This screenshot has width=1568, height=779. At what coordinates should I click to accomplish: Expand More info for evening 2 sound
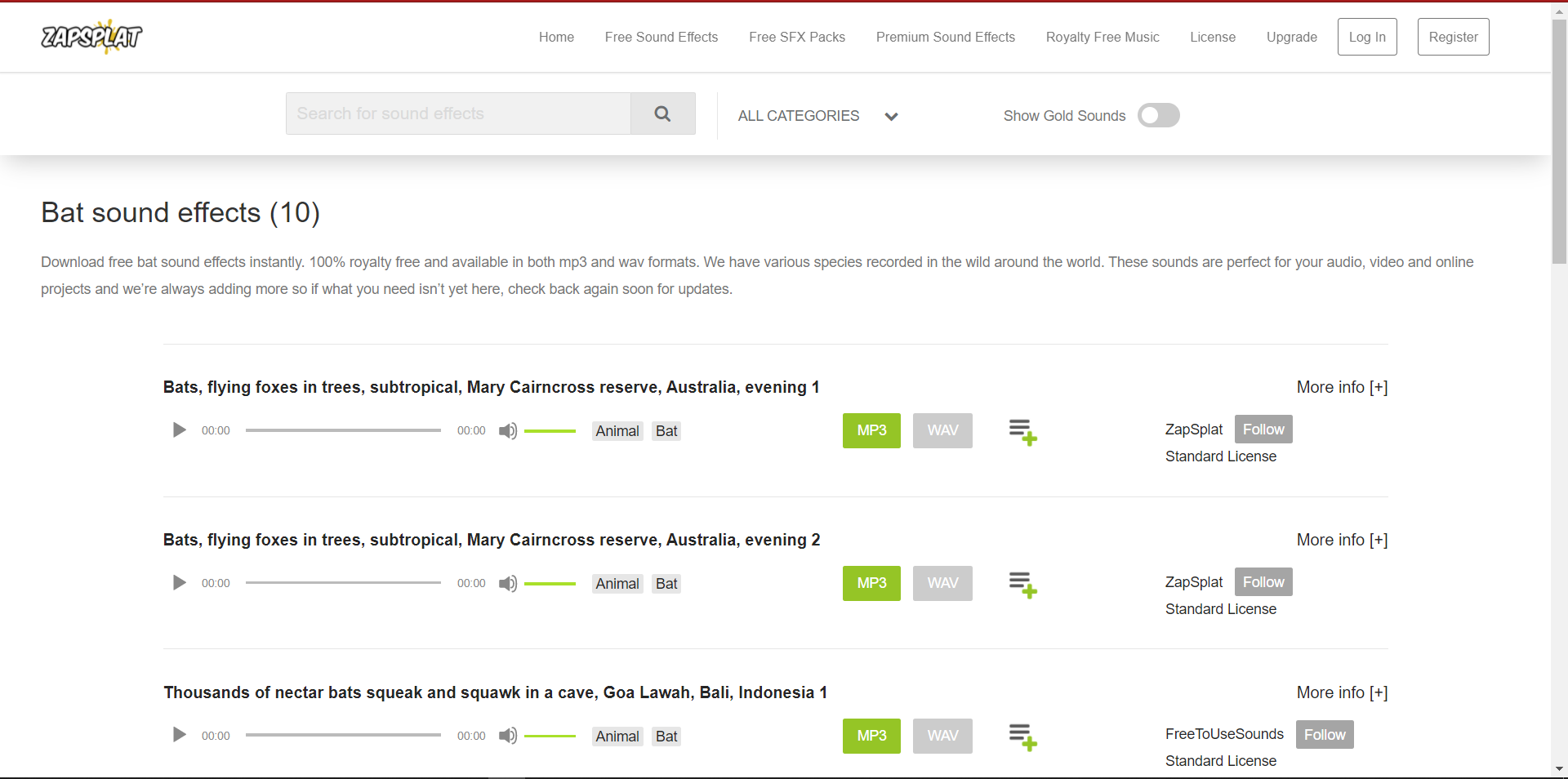1342,540
